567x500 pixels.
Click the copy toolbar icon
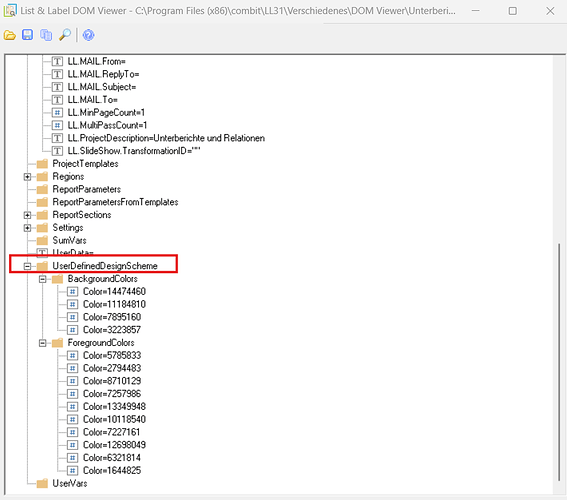click(x=46, y=35)
